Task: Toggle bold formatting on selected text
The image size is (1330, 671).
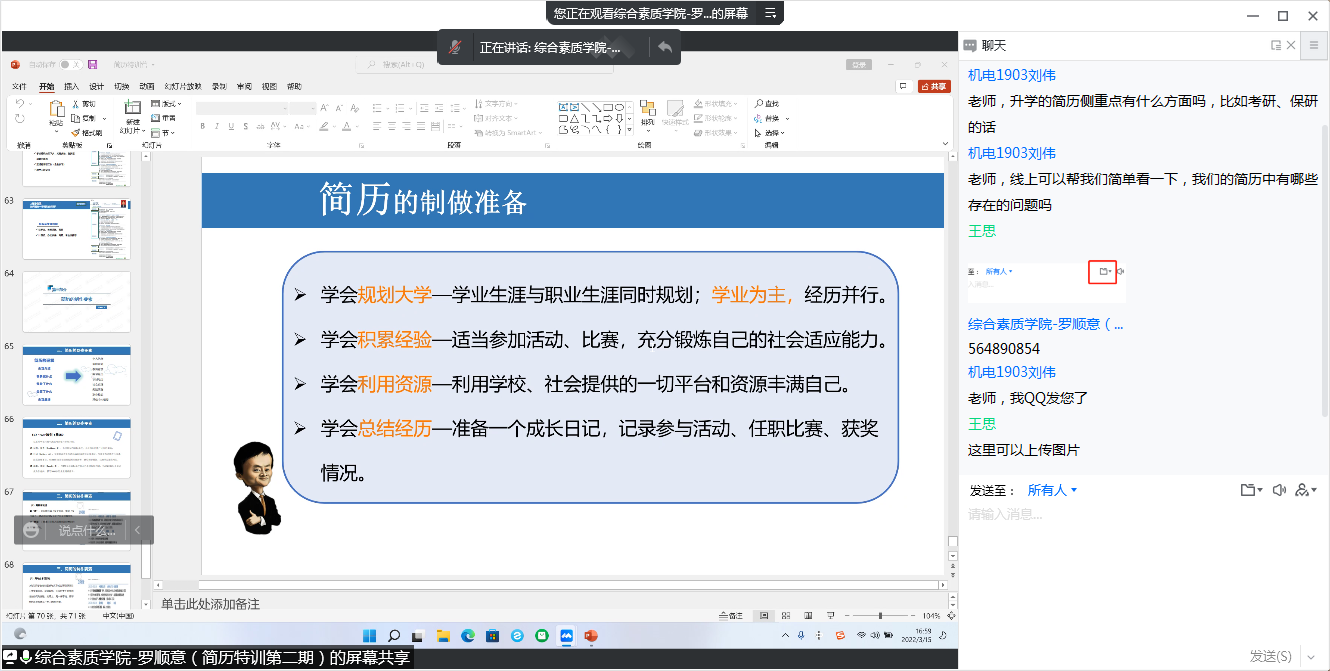Action: 203,126
